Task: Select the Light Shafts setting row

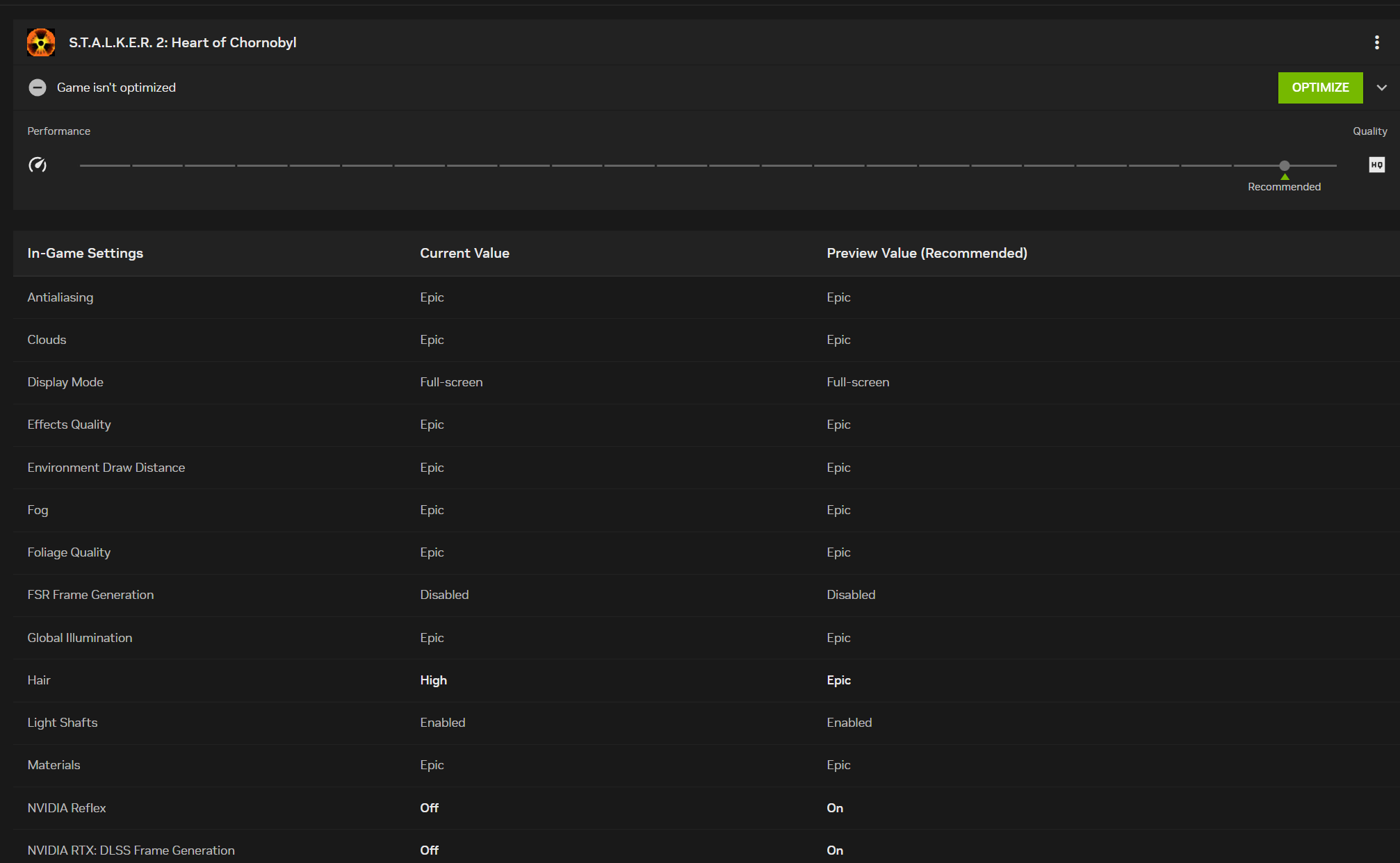Action: (x=706, y=723)
